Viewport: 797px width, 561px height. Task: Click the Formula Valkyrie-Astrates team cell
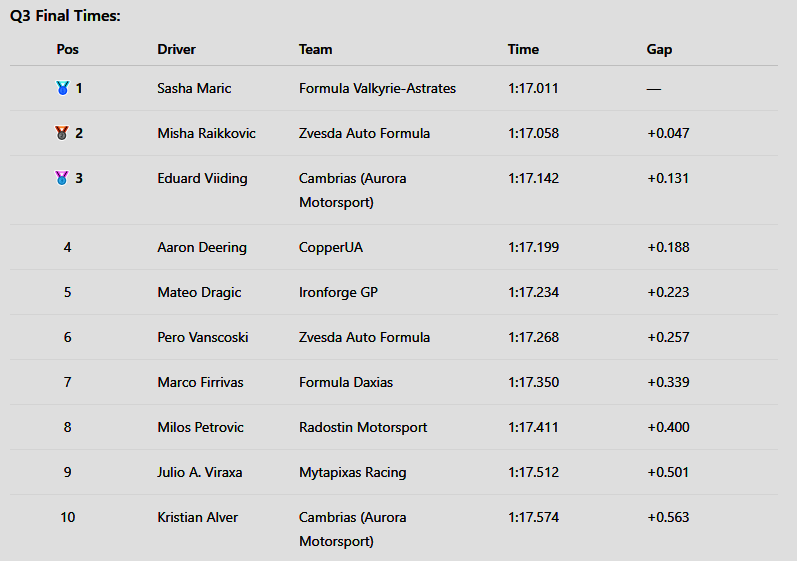pos(377,88)
